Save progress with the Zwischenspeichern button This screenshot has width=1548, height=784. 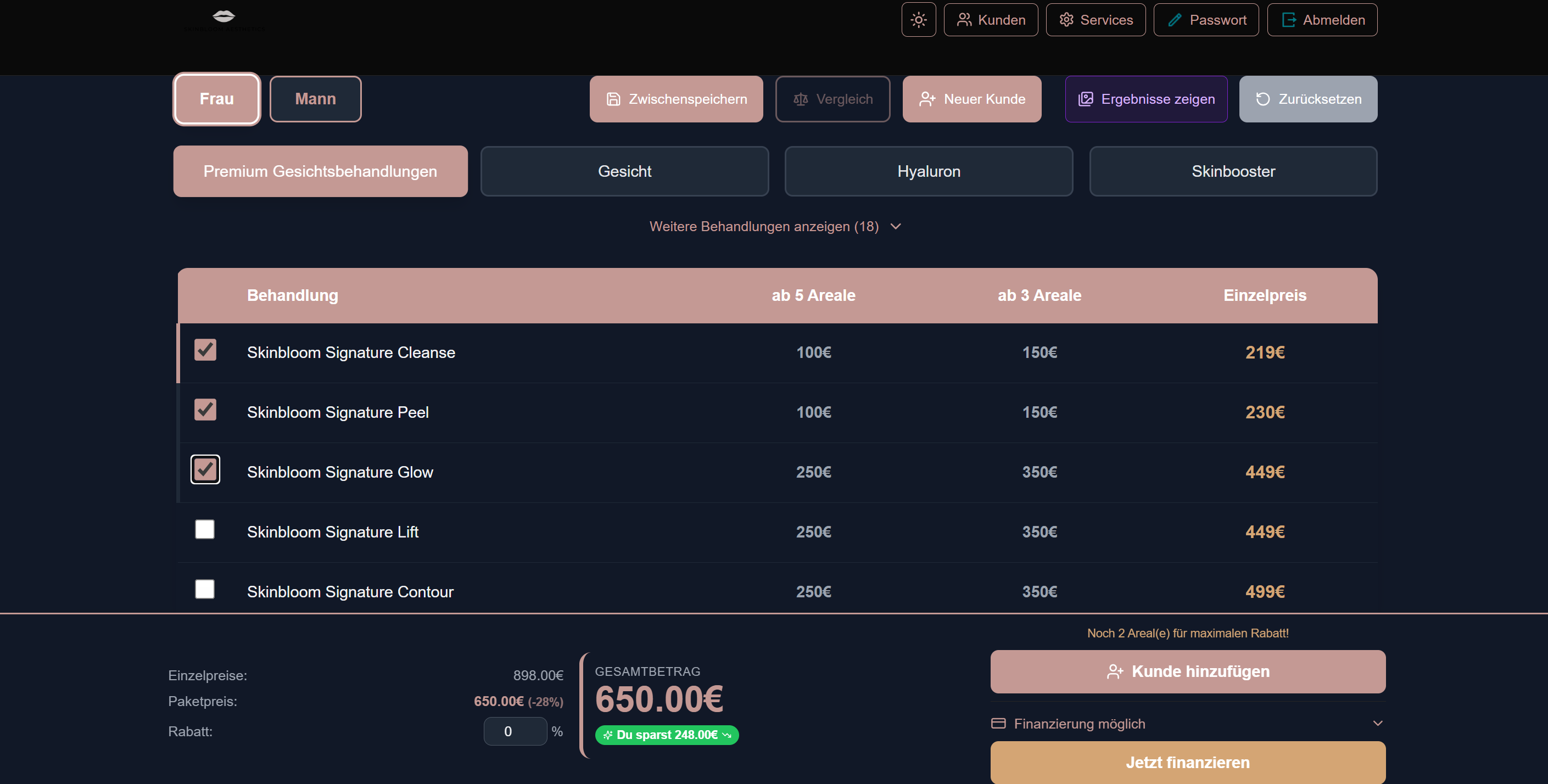(675, 99)
